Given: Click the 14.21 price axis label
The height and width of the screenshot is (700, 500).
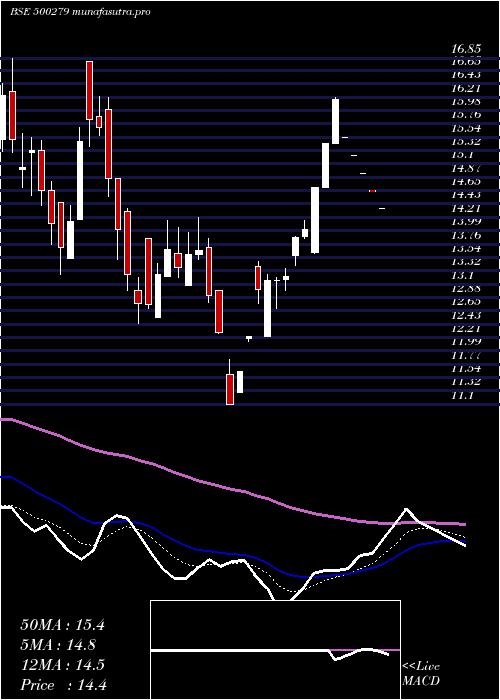Looking at the screenshot, I should 466,208.
